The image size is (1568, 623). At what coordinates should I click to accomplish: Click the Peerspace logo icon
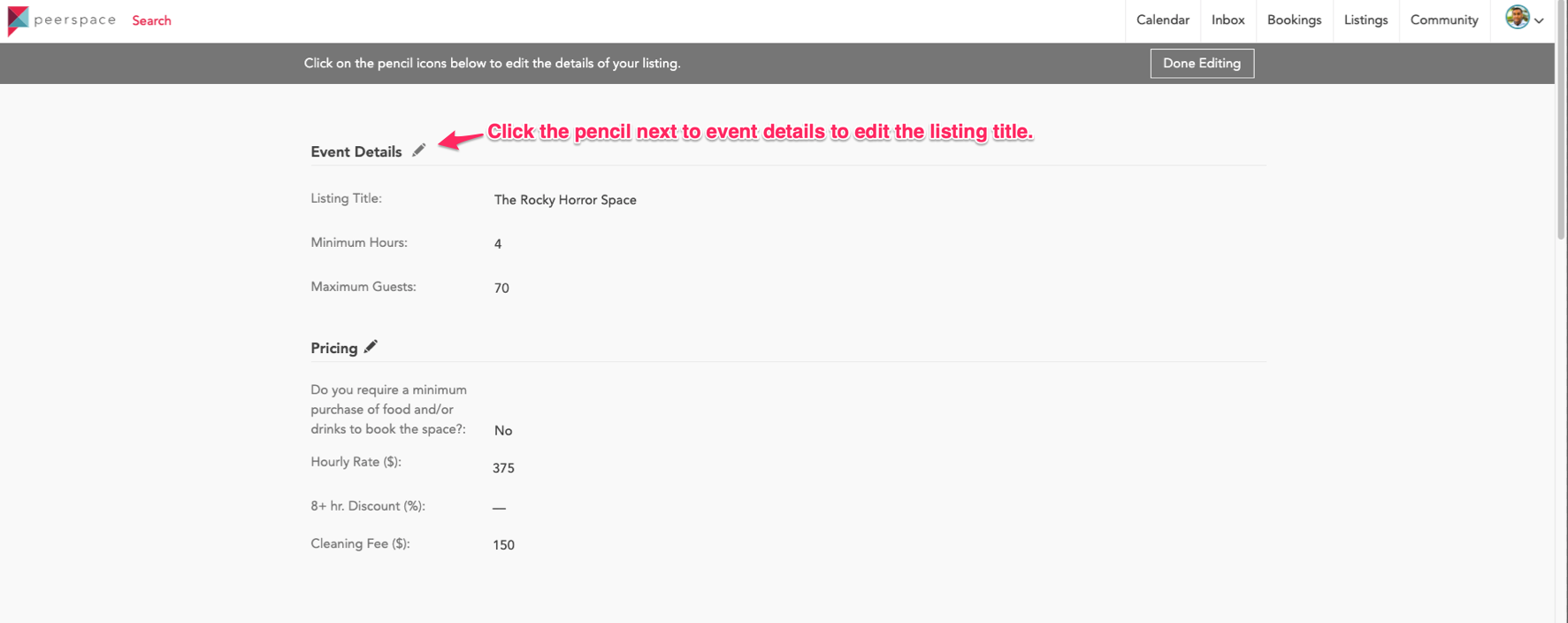point(18,20)
